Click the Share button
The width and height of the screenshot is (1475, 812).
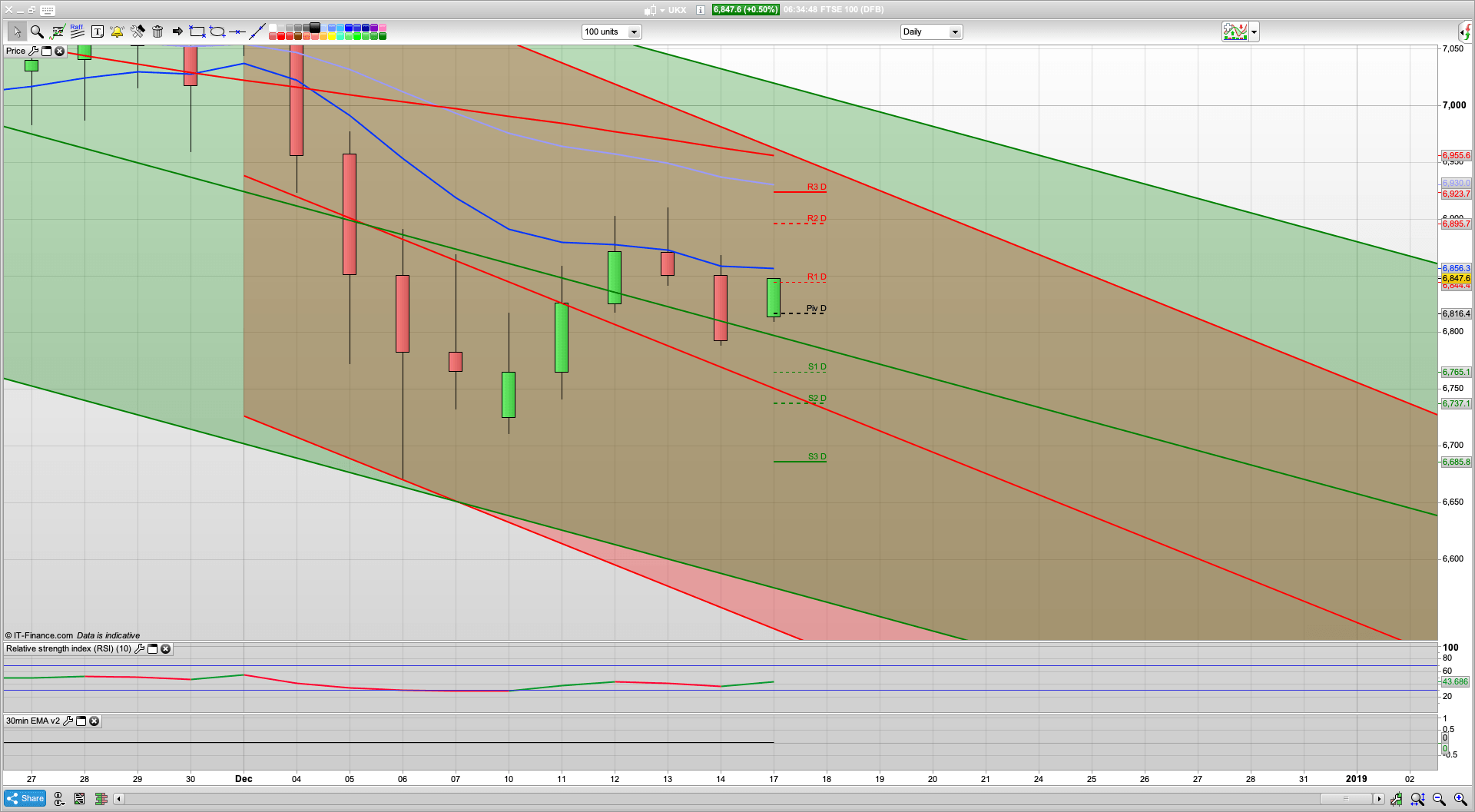pyautogui.click(x=25, y=798)
